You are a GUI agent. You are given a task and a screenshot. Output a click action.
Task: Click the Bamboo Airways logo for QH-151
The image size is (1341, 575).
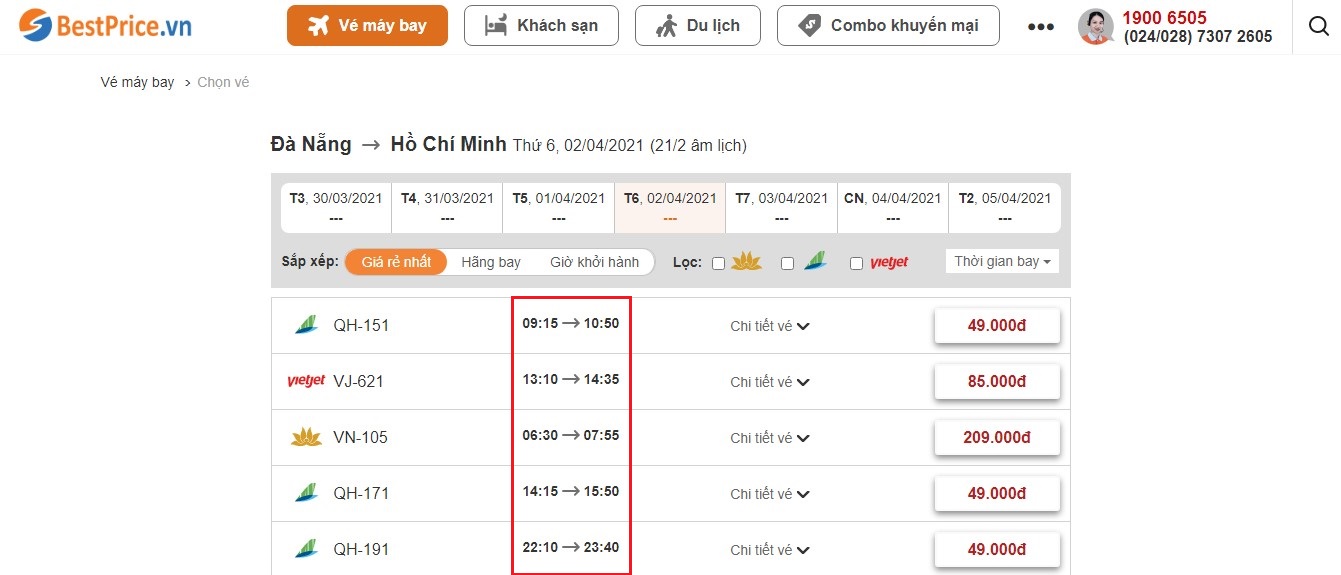click(305, 325)
